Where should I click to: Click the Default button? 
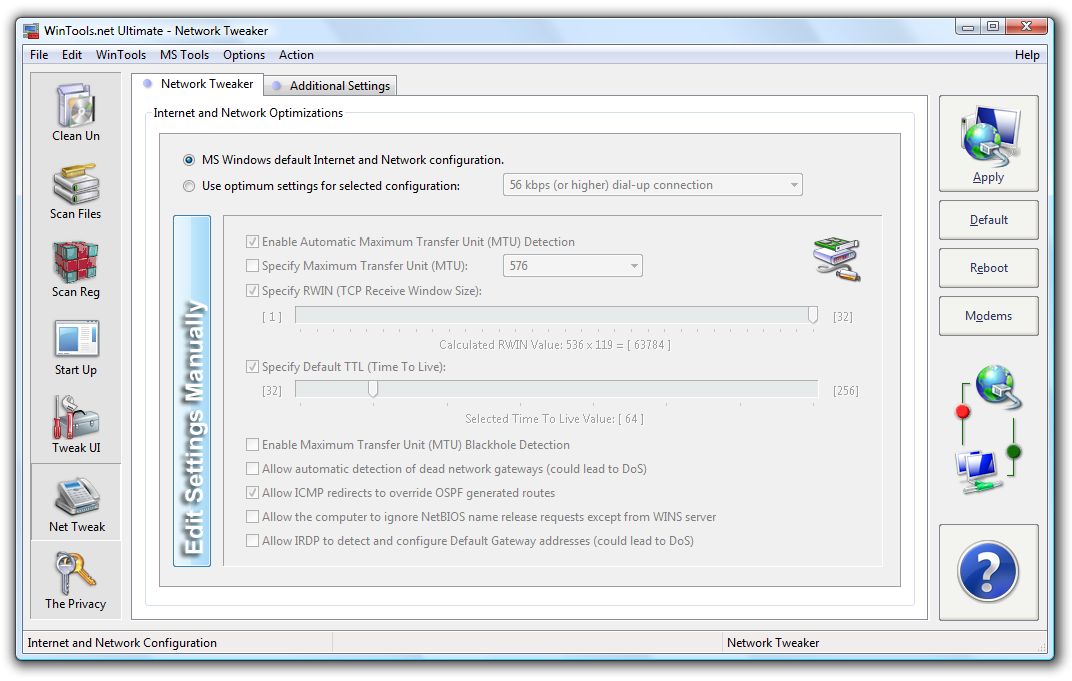[989, 220]
